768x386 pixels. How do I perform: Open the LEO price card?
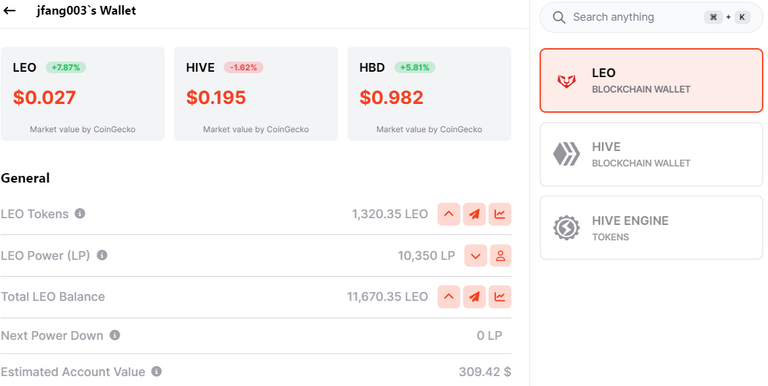click(82, 94)
